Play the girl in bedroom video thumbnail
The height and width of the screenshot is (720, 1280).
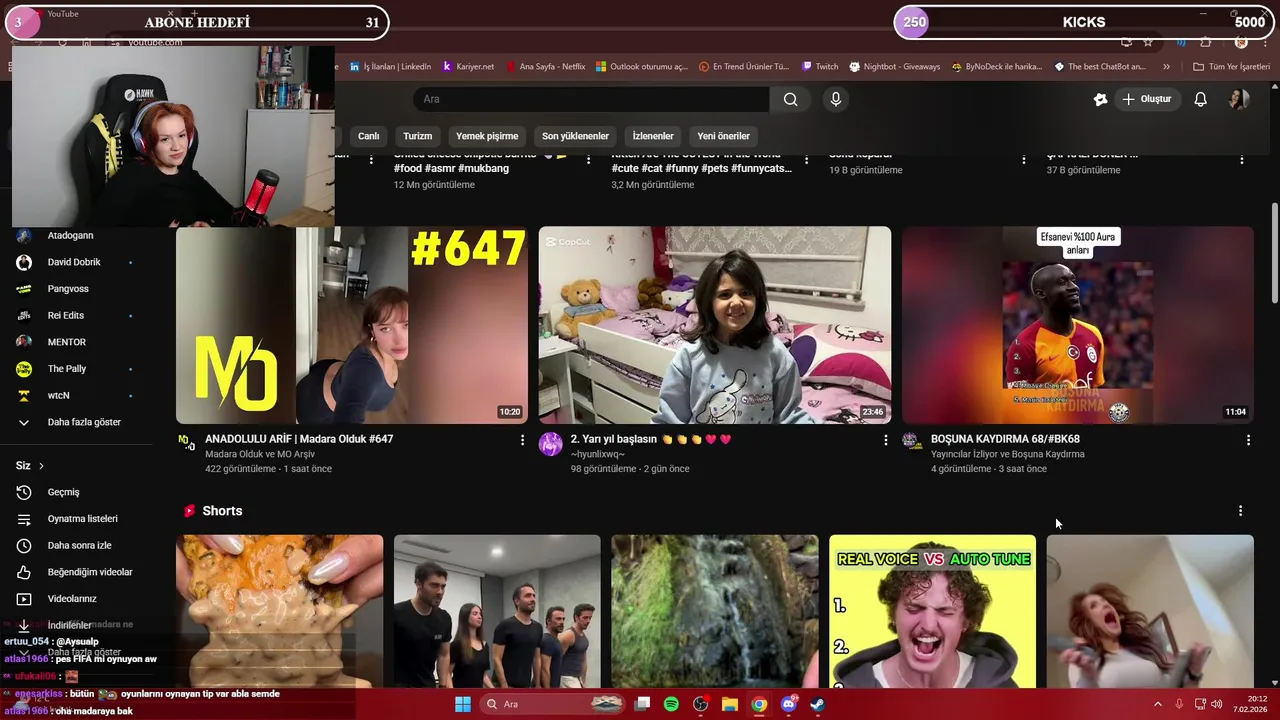[x=715, y=325]
